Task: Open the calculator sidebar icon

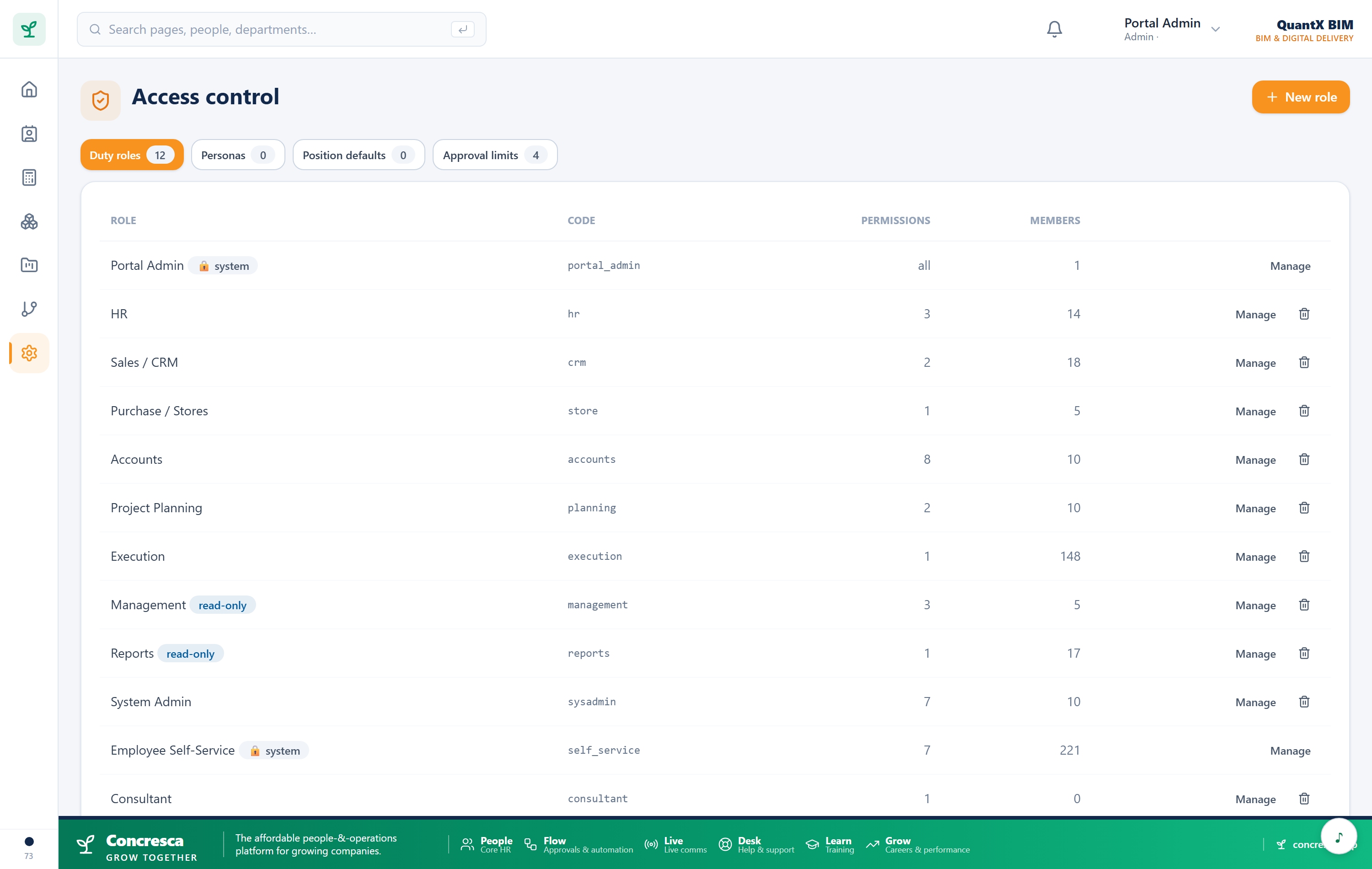Action: tap(29, 177)
